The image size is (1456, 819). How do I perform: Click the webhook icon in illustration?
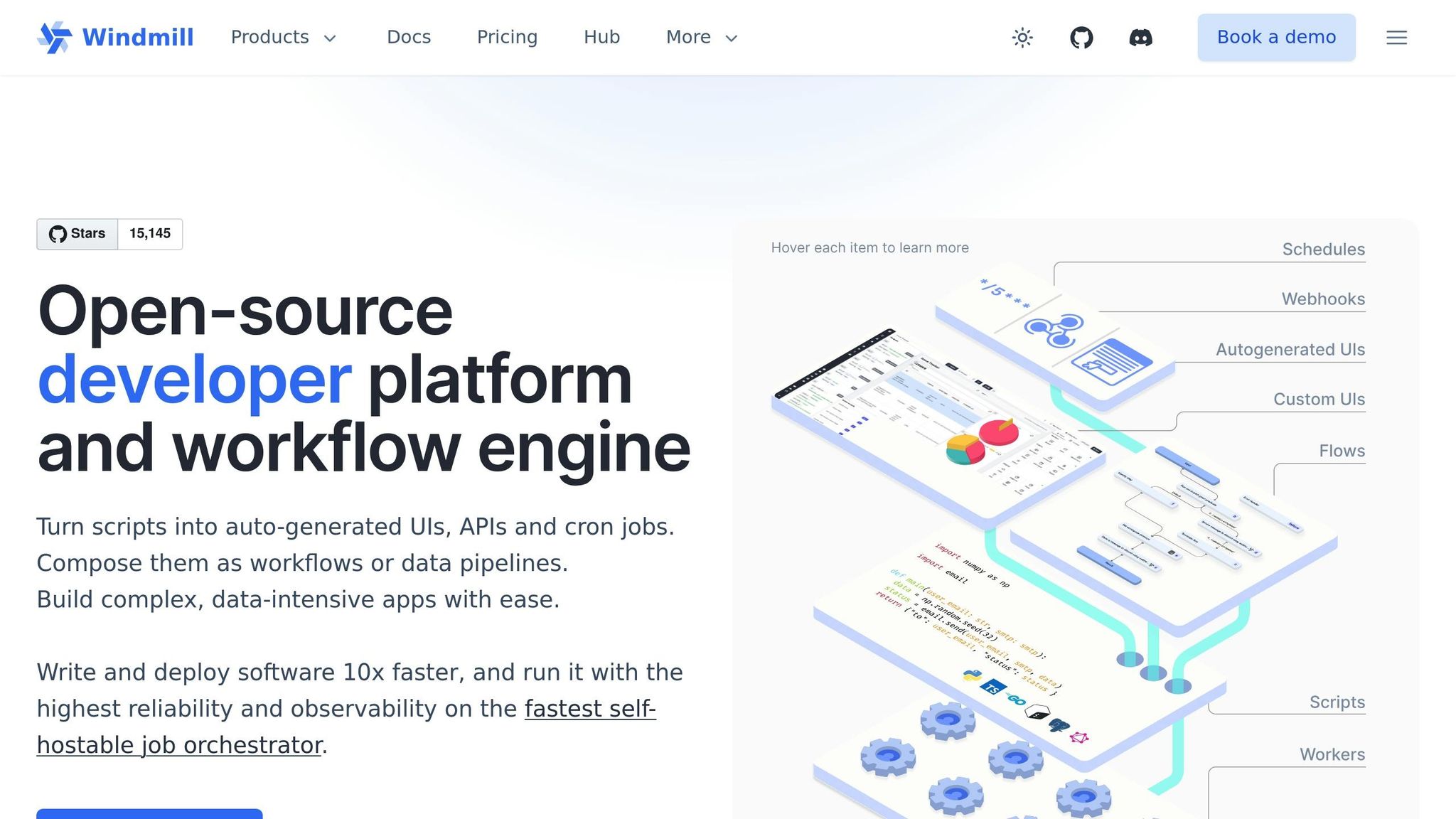coord(1054,331)
